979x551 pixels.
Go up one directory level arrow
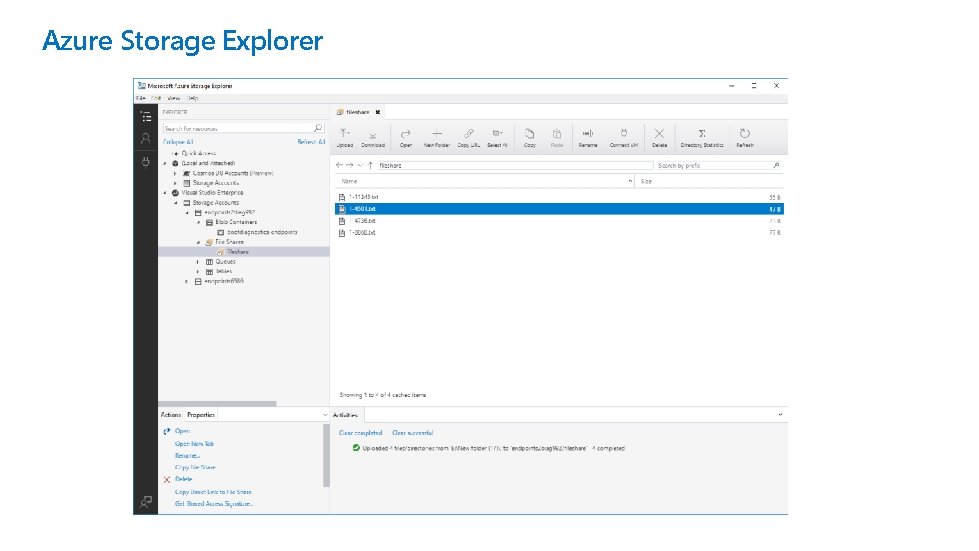(370, 165)
